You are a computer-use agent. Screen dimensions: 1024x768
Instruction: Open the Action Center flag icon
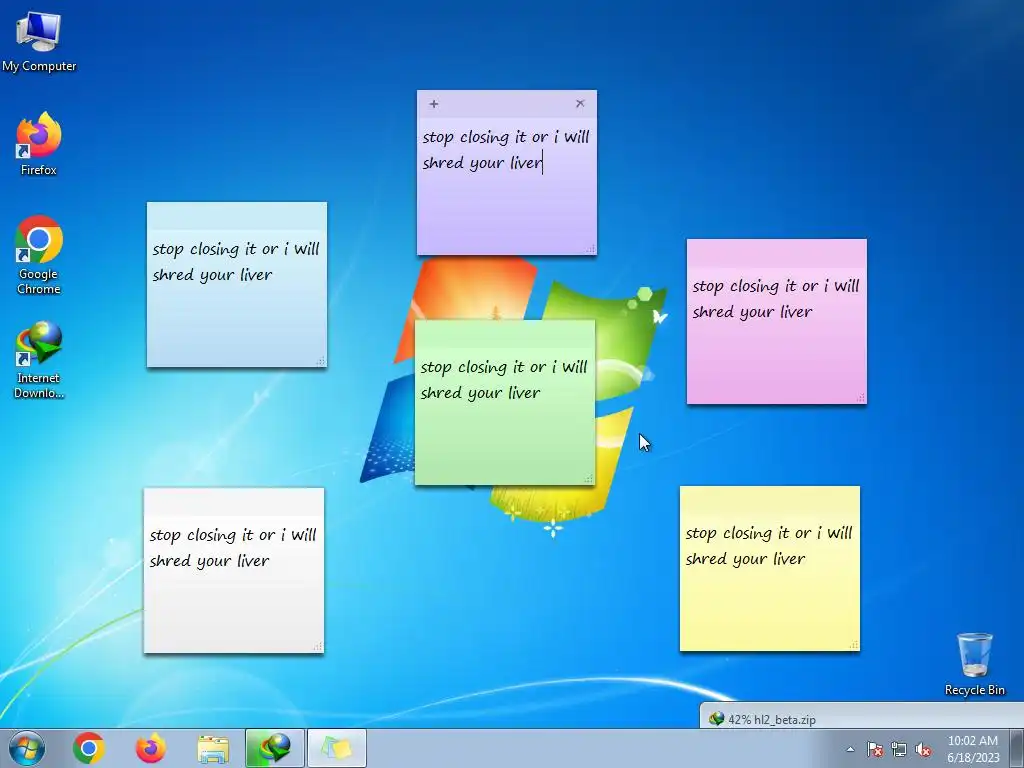coord(874,749)
